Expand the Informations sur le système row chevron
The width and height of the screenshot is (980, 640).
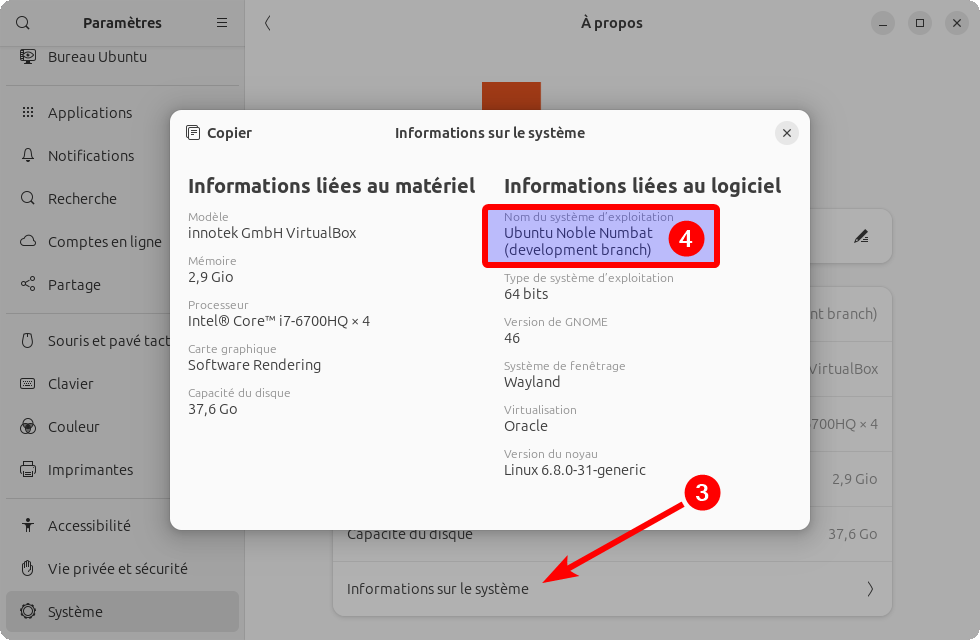tap(870, 589)
